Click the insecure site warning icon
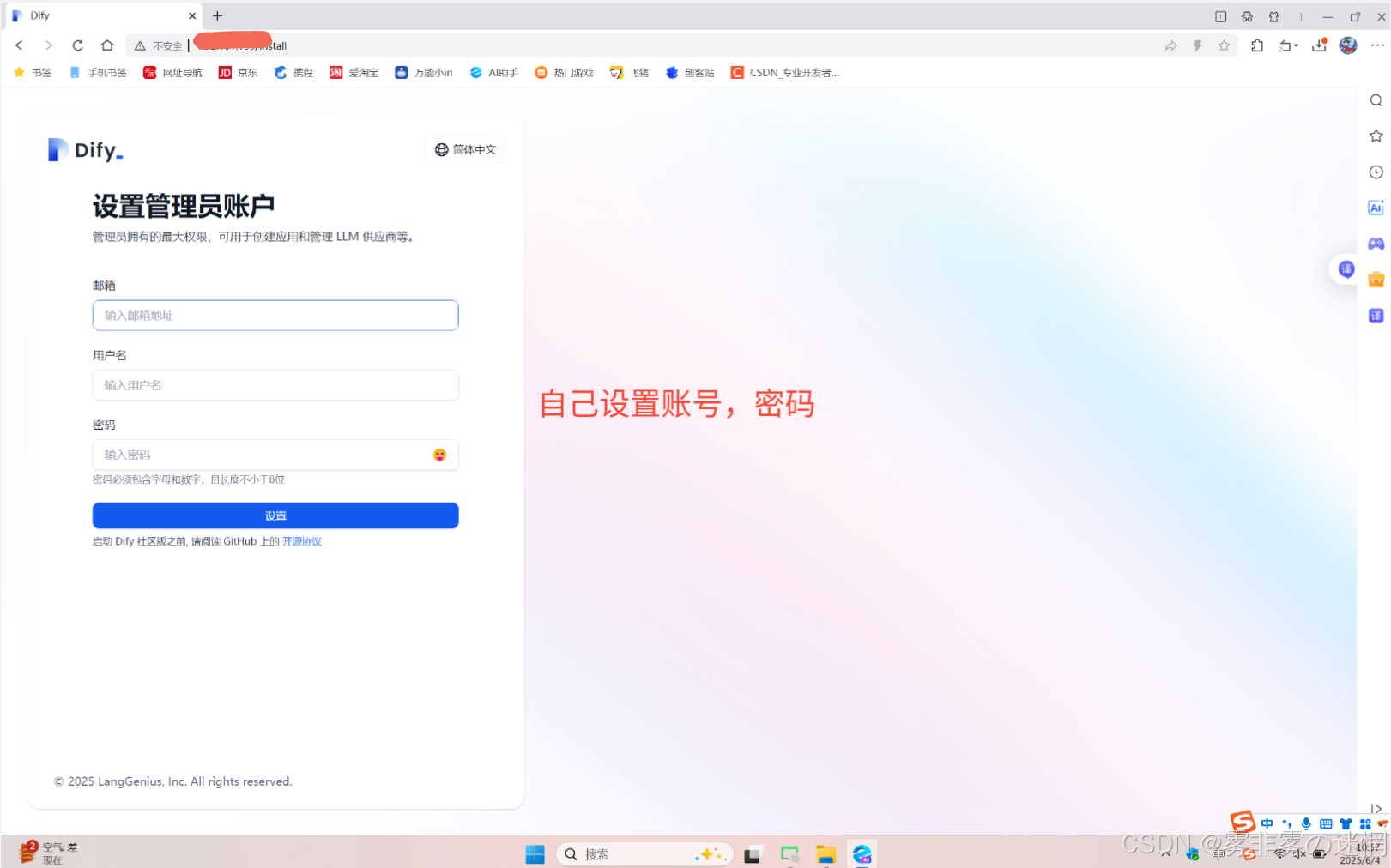Screen dimensions: 1391x868 click(x=140, y=46)
